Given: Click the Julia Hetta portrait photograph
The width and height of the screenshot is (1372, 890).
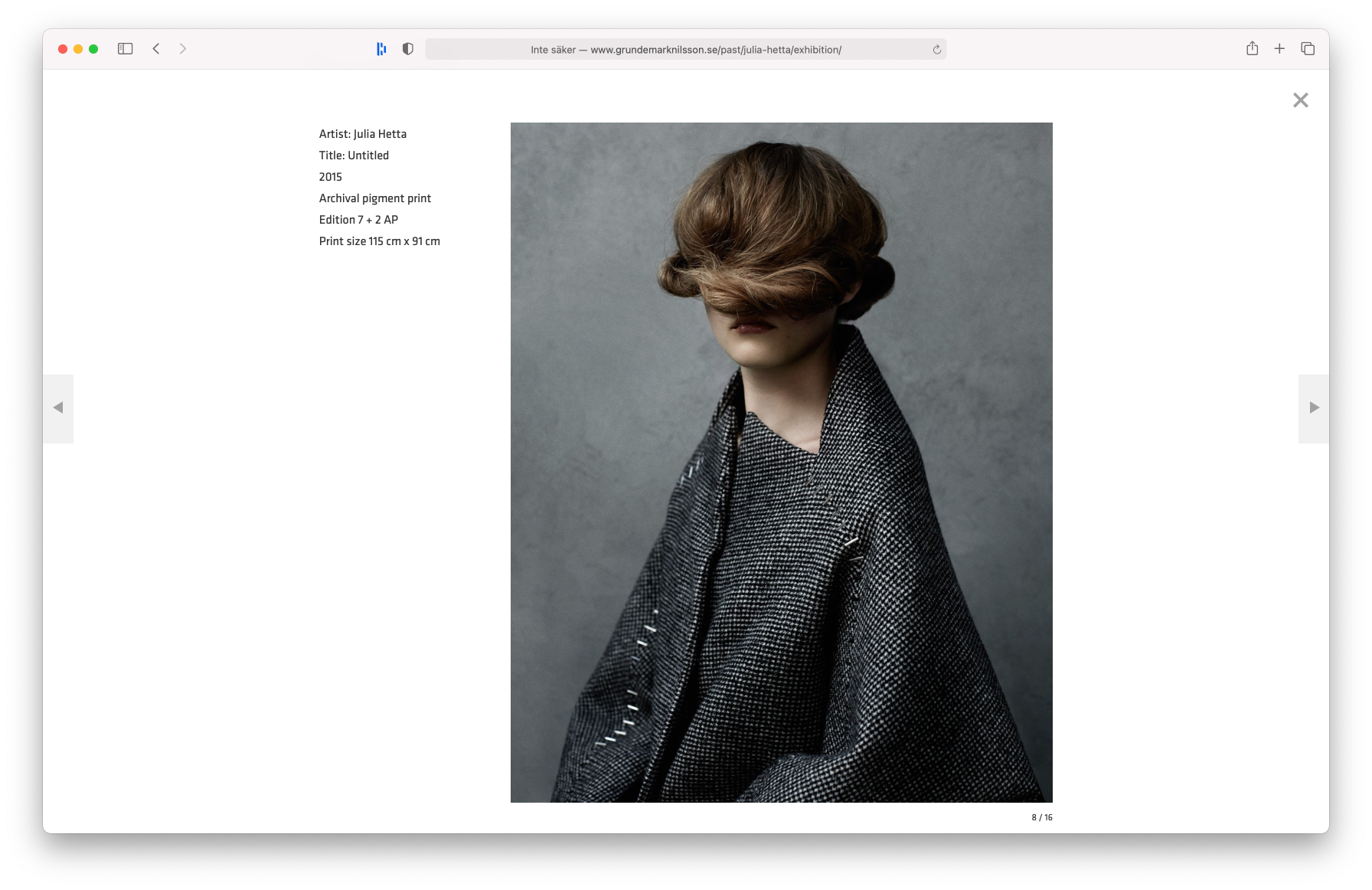Looking at the screenshot, I should pos(782,463).
